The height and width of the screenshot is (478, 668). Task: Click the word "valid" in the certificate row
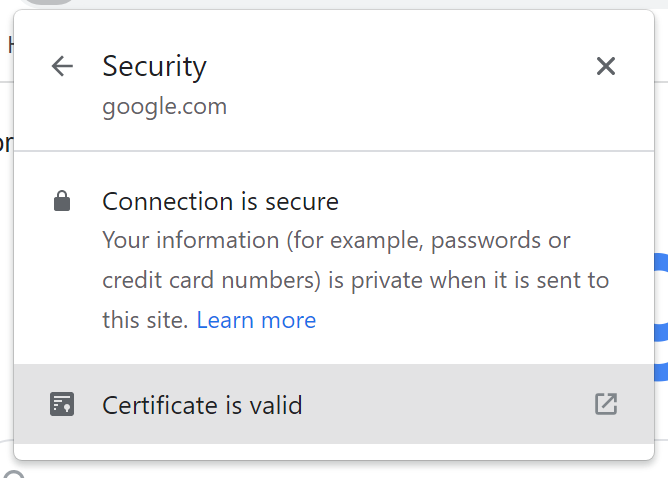point(275,405)
